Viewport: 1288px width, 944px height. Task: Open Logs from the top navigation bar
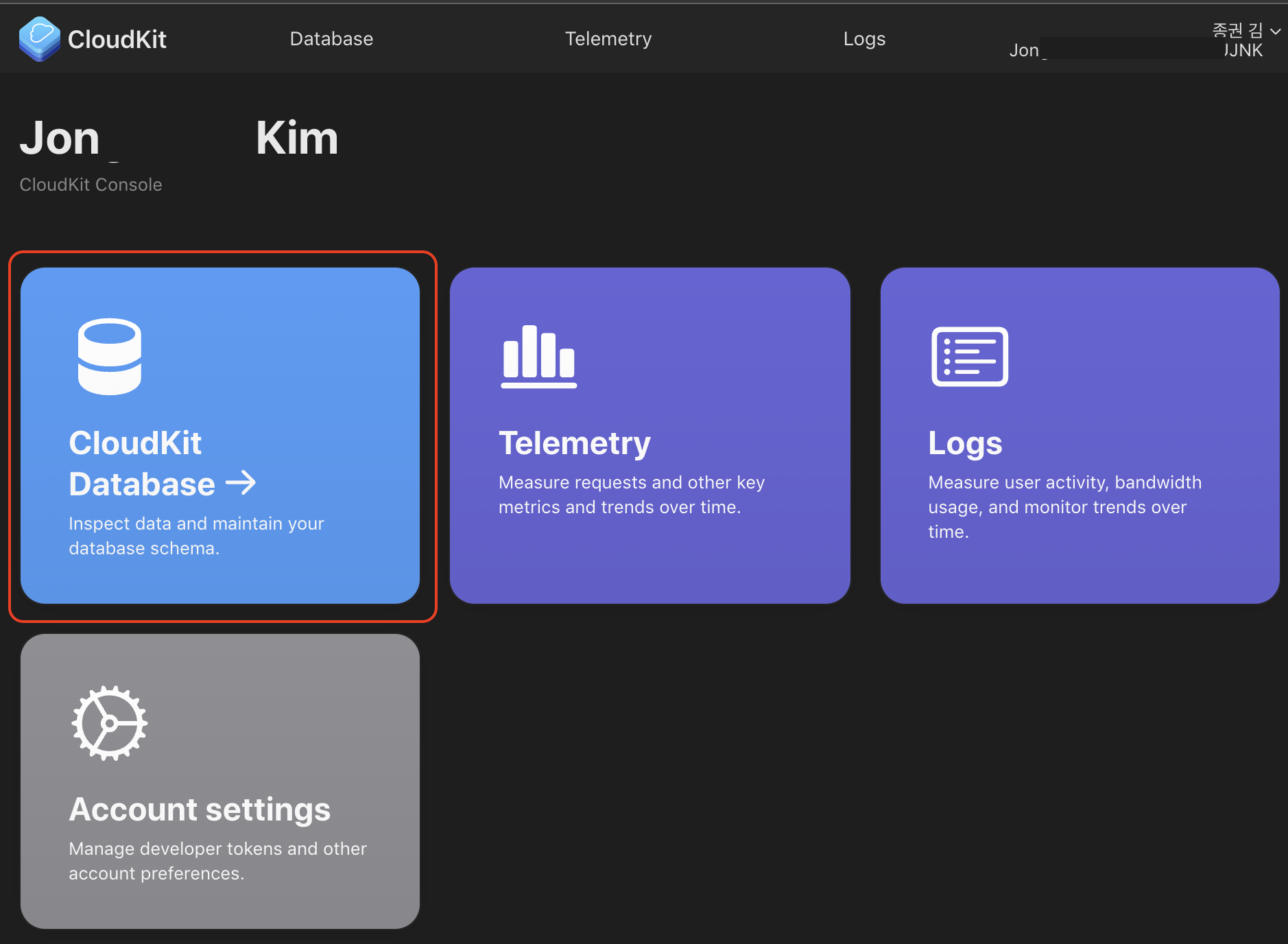(864, 39)
